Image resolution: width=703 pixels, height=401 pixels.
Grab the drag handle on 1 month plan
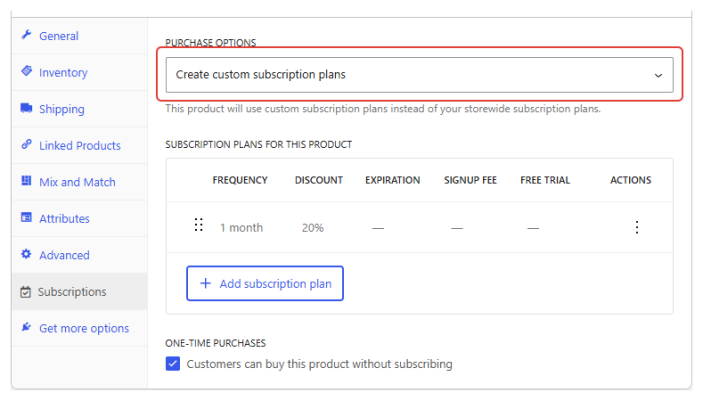pos(199,225)
